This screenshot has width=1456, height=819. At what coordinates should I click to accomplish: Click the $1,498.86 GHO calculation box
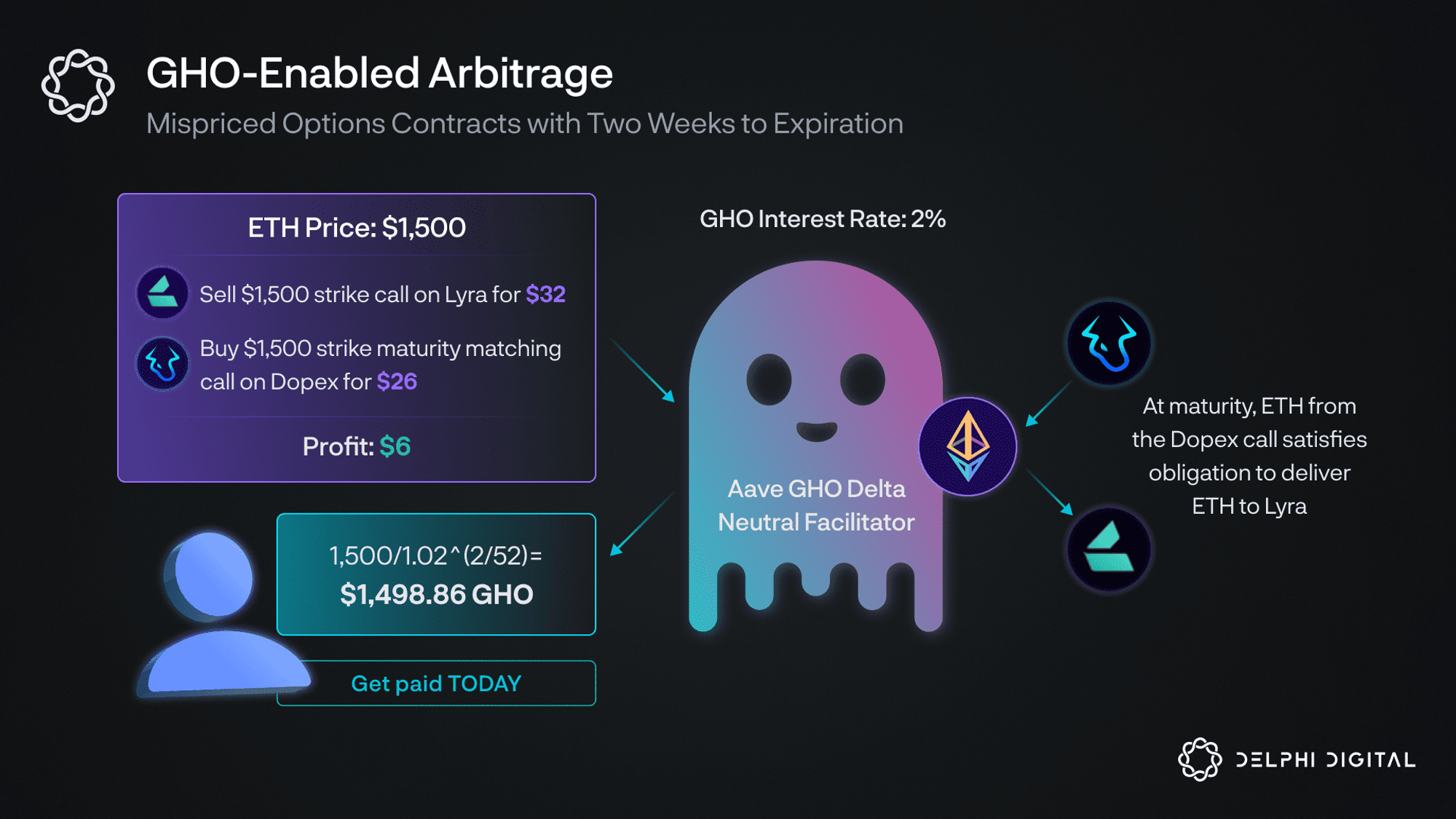436,574
